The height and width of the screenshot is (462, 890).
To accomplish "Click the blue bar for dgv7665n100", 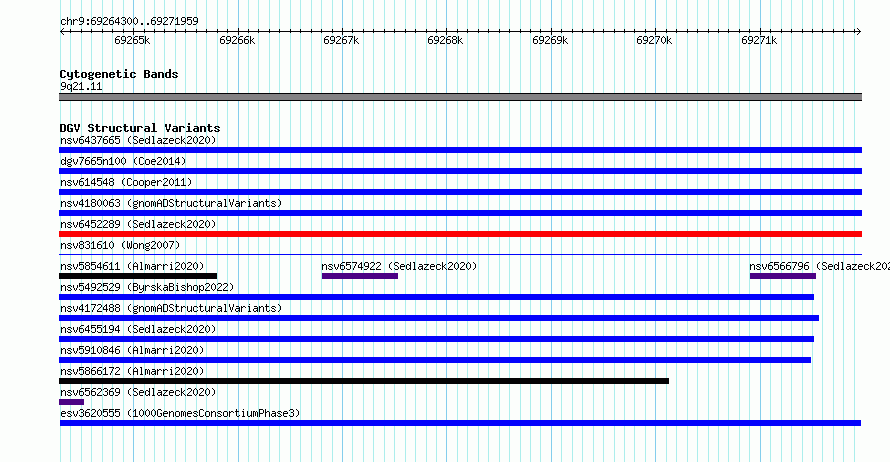I will click(x=460, y=171).
